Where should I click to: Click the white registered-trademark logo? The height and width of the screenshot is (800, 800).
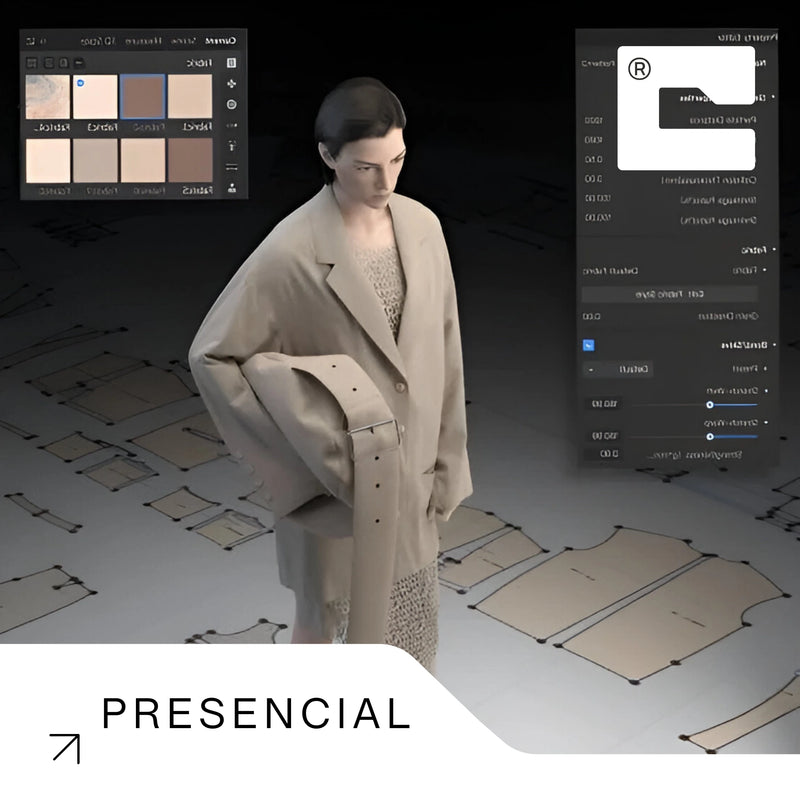(685, 108)
